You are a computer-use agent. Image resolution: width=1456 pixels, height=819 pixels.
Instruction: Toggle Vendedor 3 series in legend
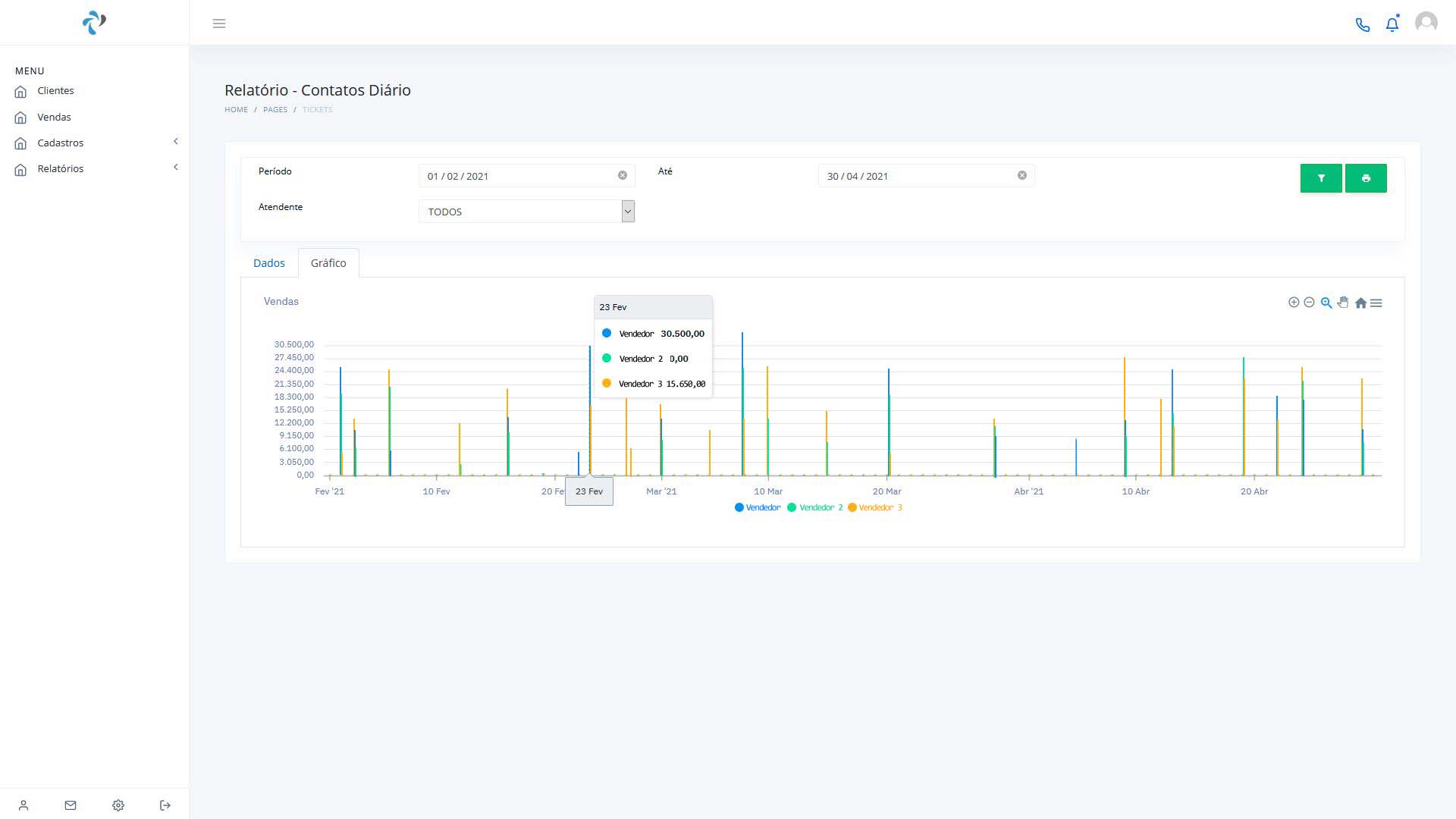(x=875, y=507)
